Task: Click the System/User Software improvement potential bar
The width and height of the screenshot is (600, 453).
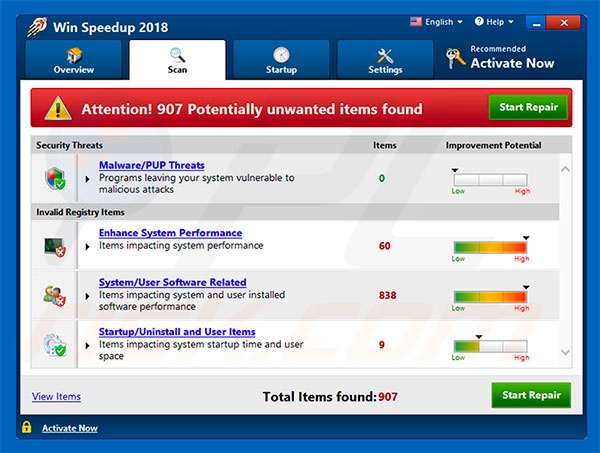Action: click(490, 297)
